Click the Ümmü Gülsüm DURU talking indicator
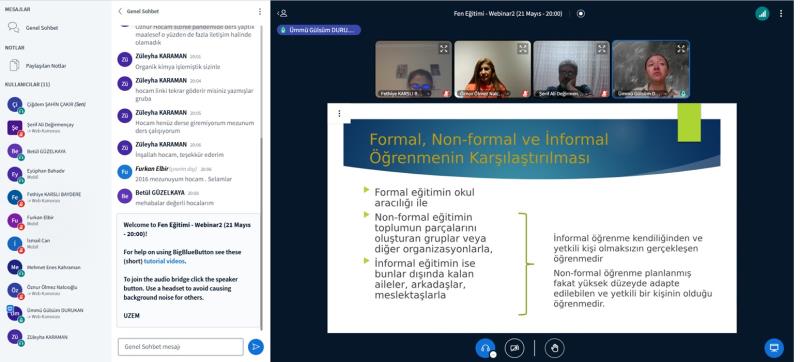The height and width of the screenshot is (362, 800). point(319,30)
